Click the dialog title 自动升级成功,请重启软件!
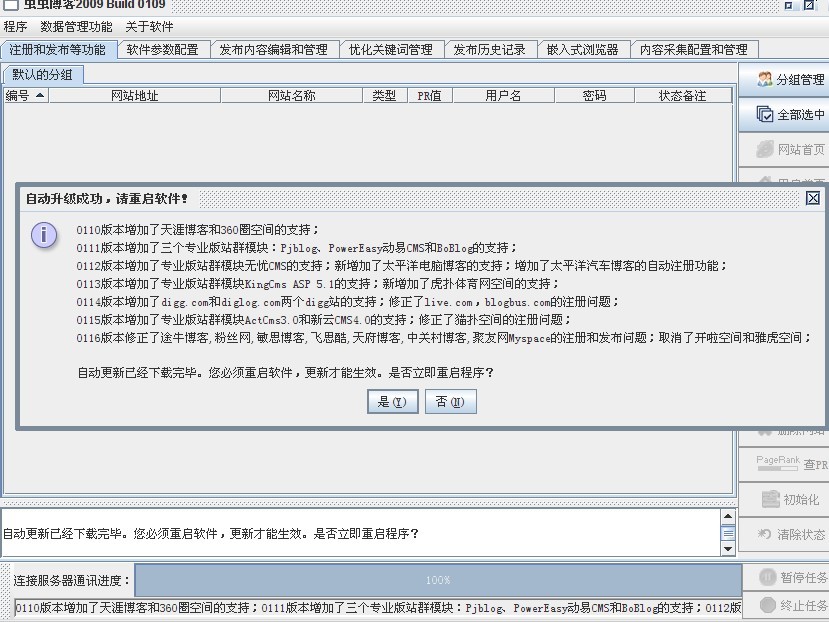This screenshot has width=829, height=622. [107, 198]
